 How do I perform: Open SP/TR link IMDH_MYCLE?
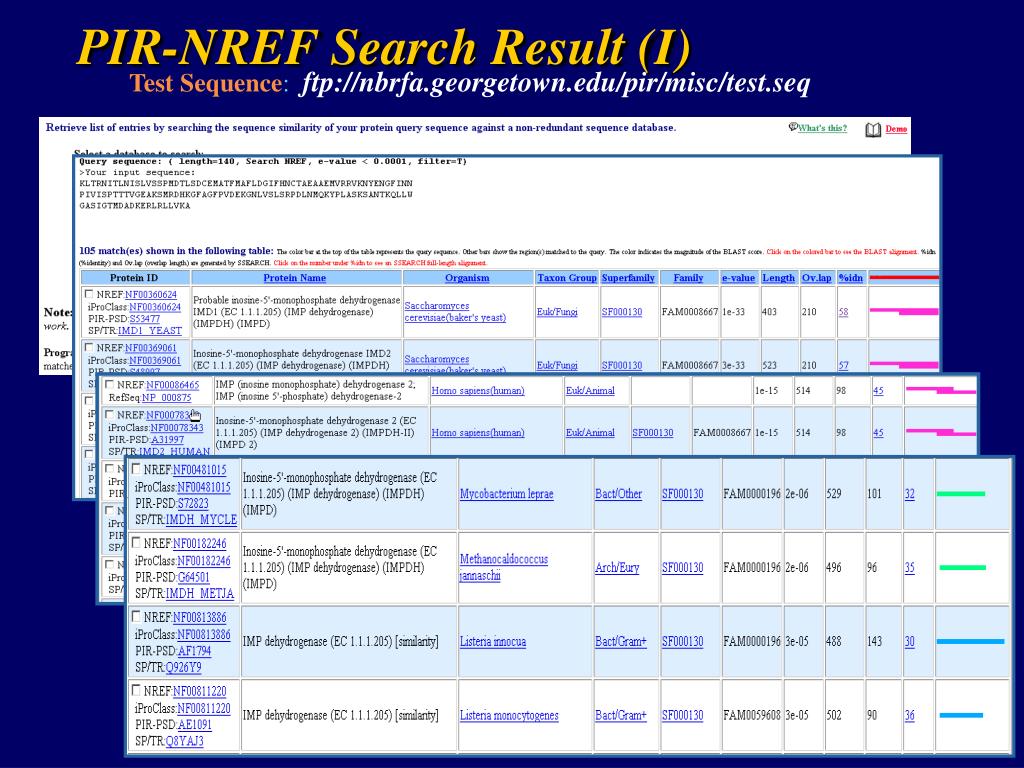click(x=201, y=520)
